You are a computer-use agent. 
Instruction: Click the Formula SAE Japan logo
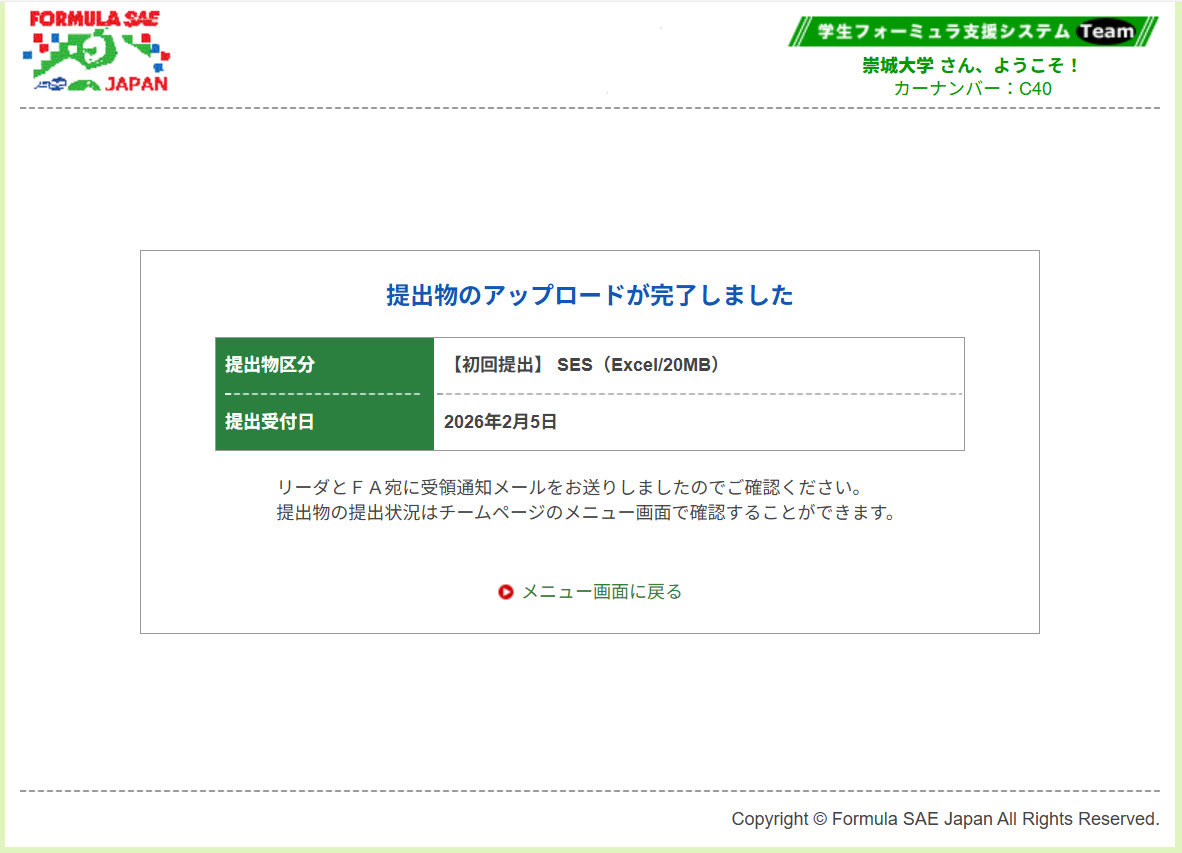pos(97,52)
